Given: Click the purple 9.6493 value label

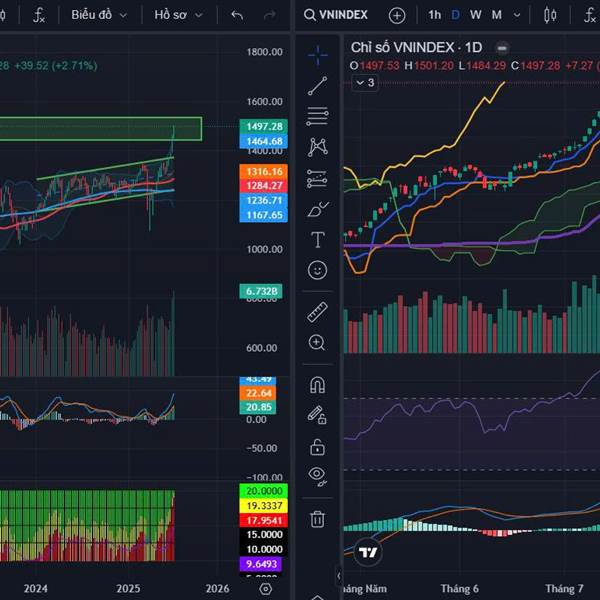Looking at the screenshot, I should (261, 564).
